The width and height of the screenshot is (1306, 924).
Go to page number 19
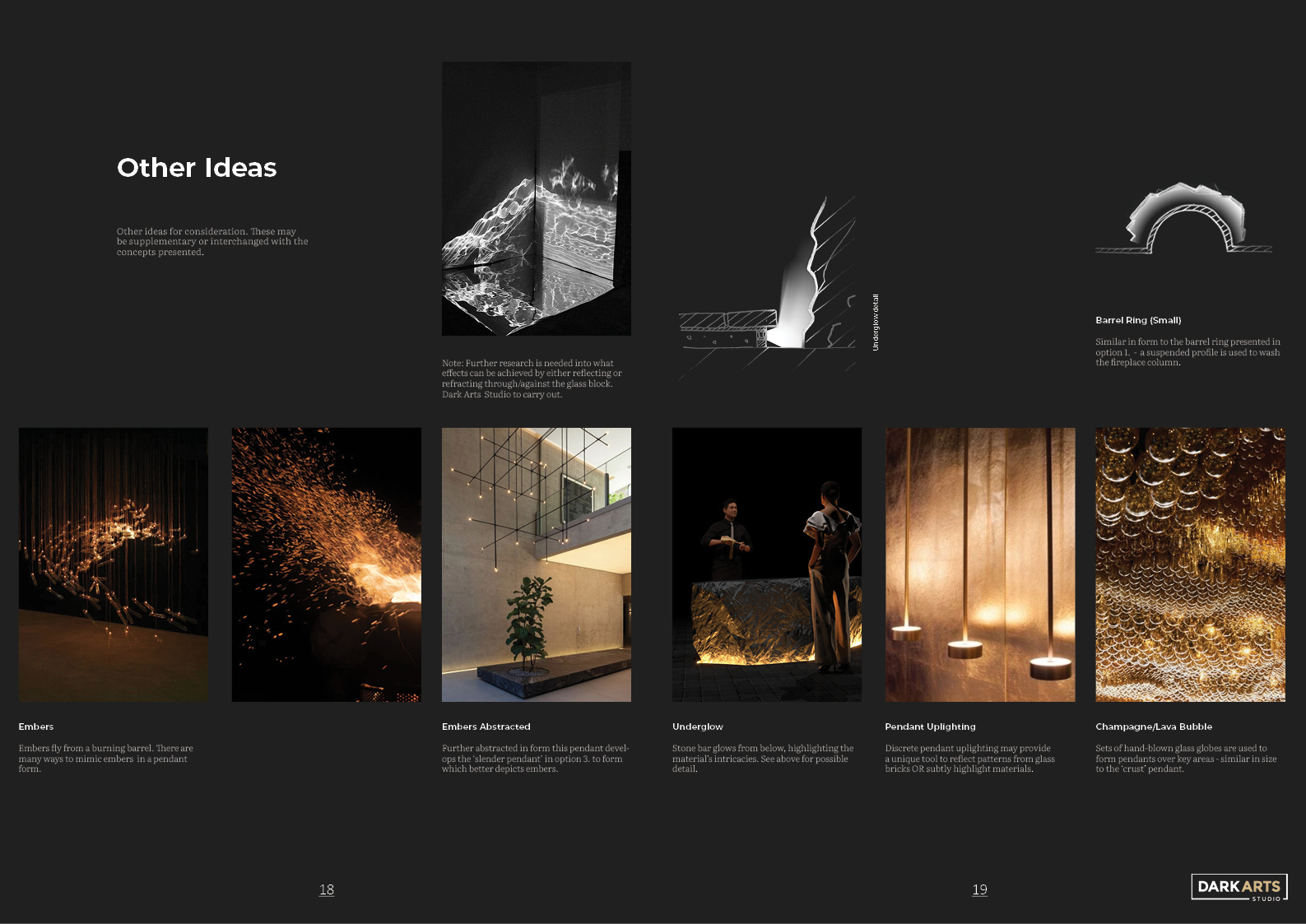tap(979, 889)
